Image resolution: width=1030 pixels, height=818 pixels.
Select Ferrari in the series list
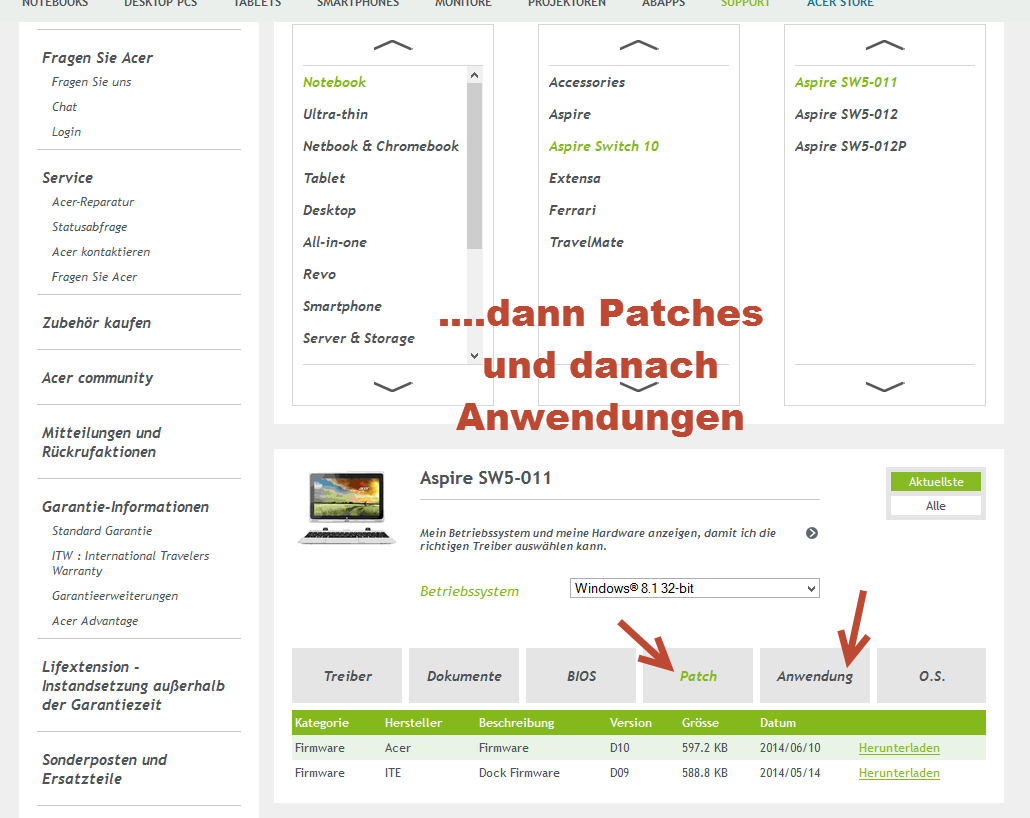(572, 210)
